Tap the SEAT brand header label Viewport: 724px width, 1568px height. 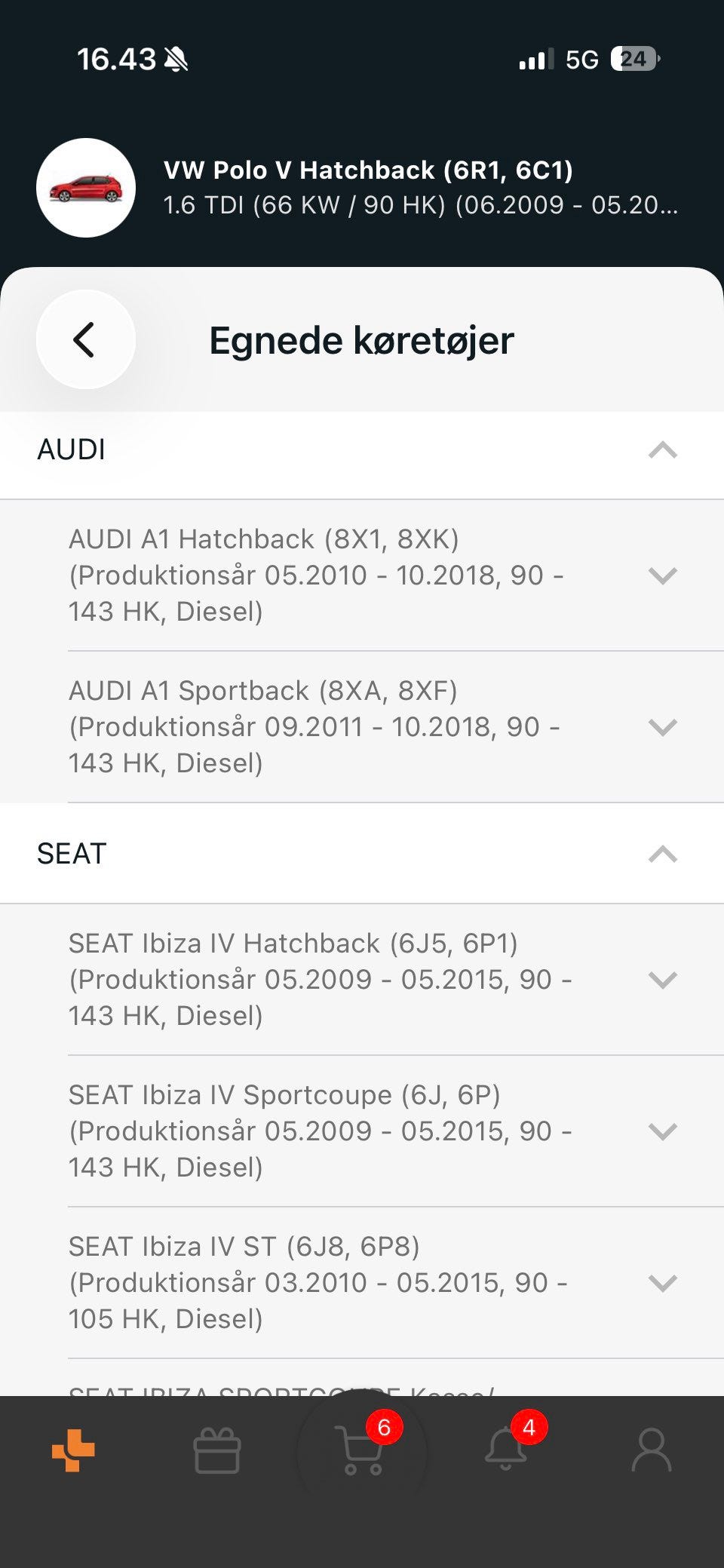(x=72, y=854)
